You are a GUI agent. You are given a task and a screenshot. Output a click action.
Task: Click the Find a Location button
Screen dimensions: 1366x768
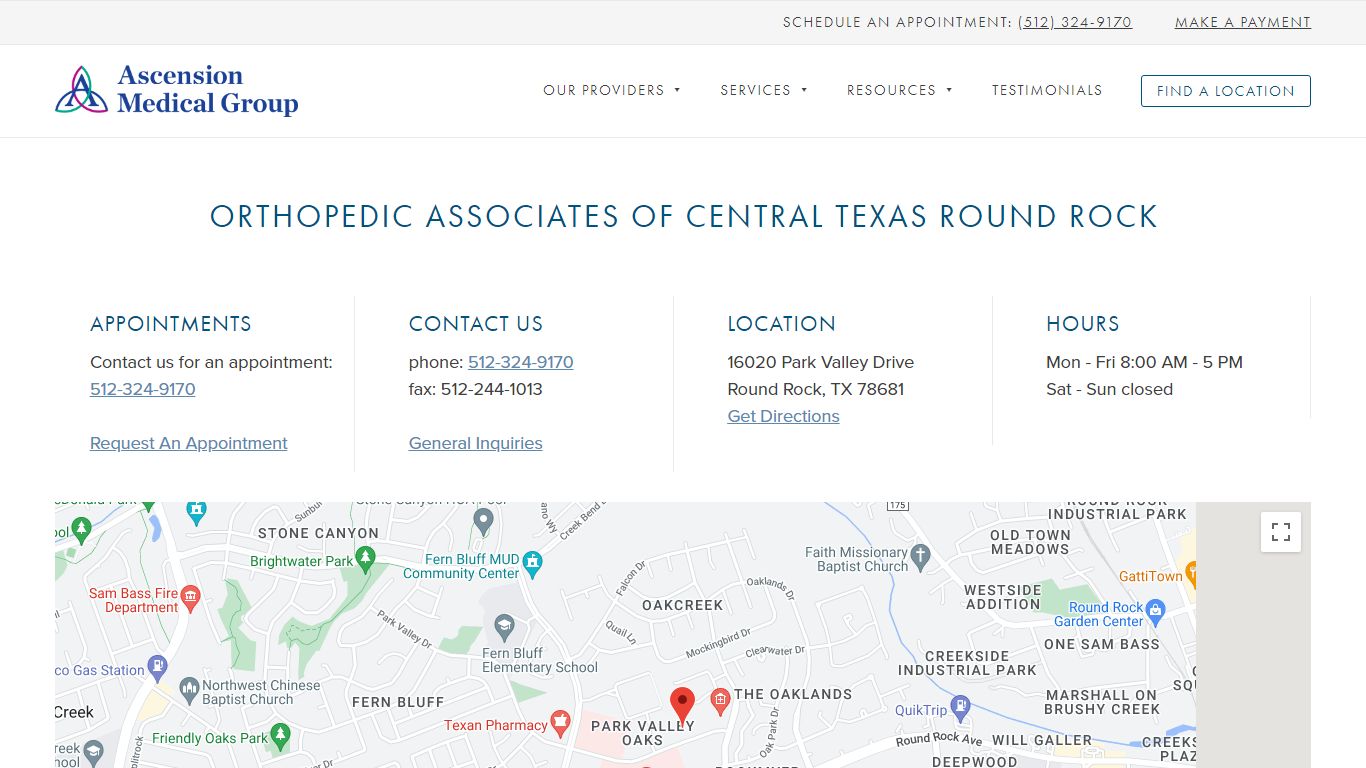point(1226,91)
